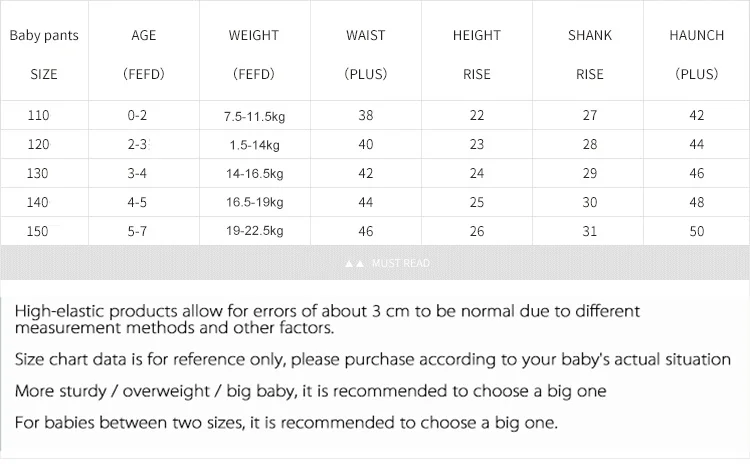Click the MUST READ banner text
750x464 pixels.
click(x=401, y=264)
